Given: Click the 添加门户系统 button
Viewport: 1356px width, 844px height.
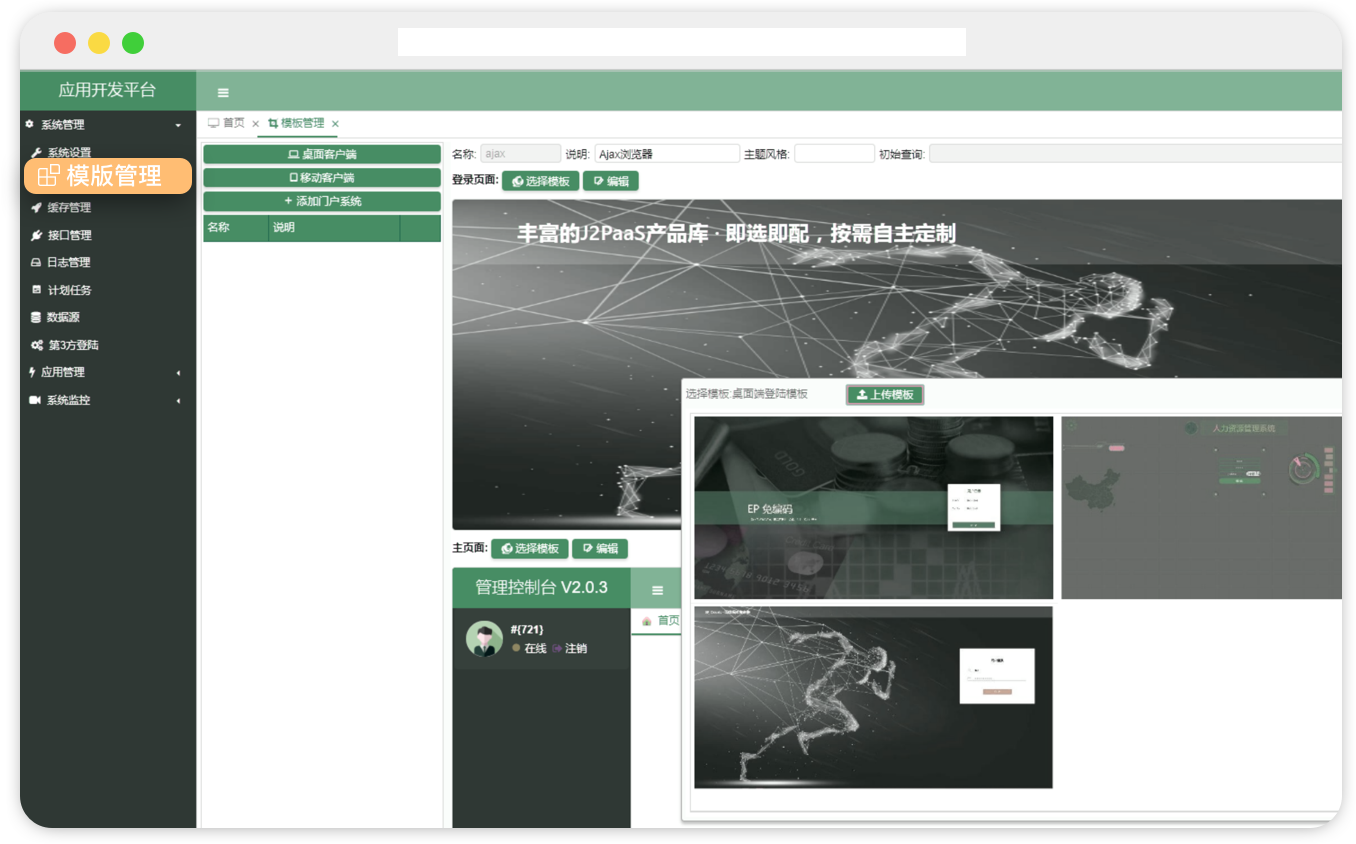Looking at the screenshot, I should click(322, 201).
